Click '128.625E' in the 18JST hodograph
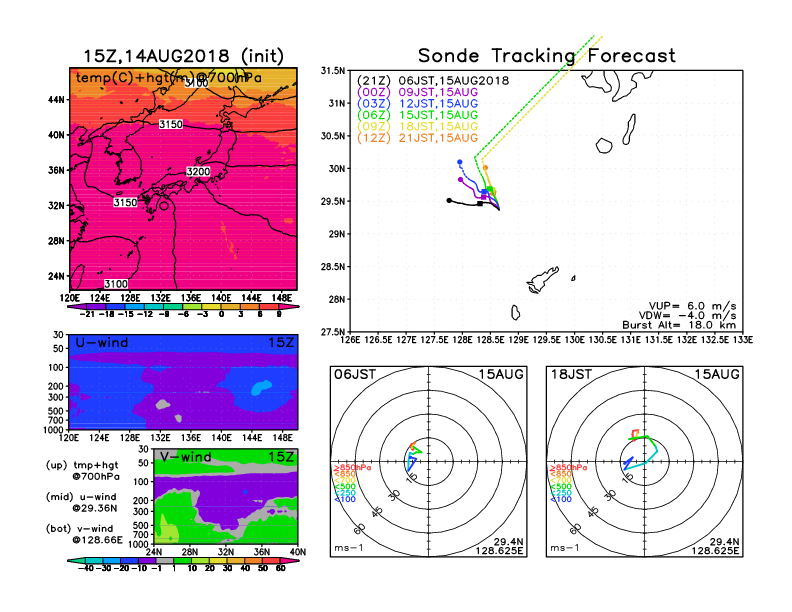Screen dimensions: 792x612 click(715, 550)
